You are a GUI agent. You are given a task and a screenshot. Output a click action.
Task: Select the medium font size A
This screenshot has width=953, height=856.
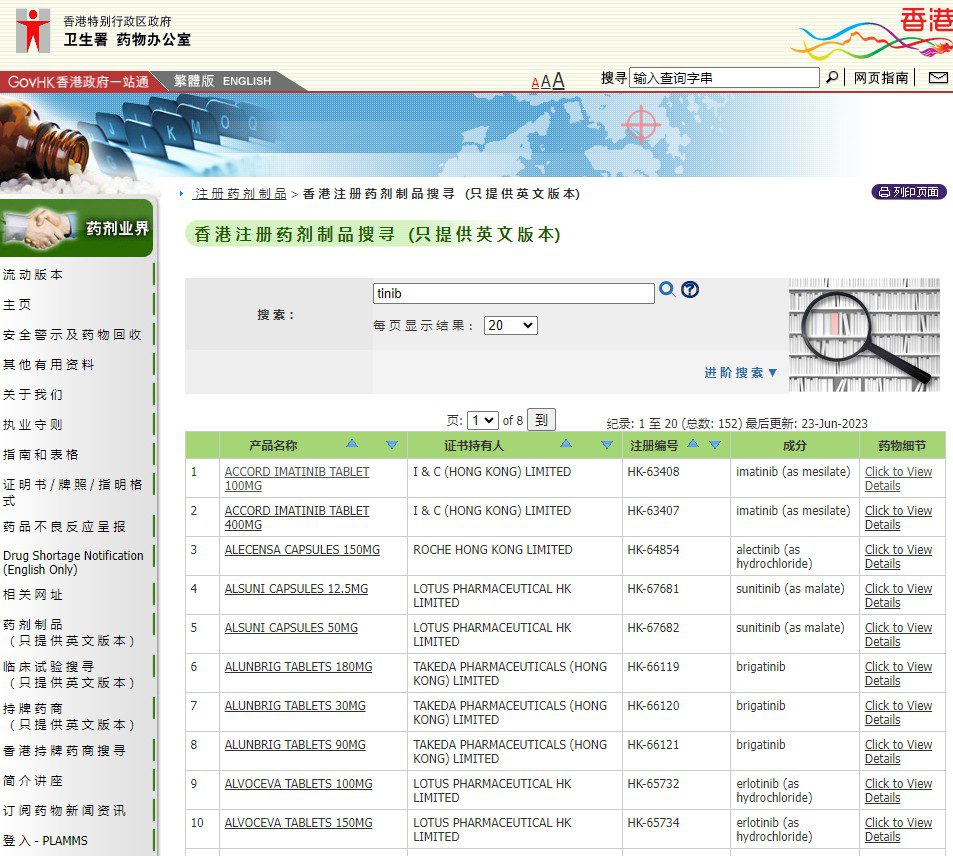(545, 82)
